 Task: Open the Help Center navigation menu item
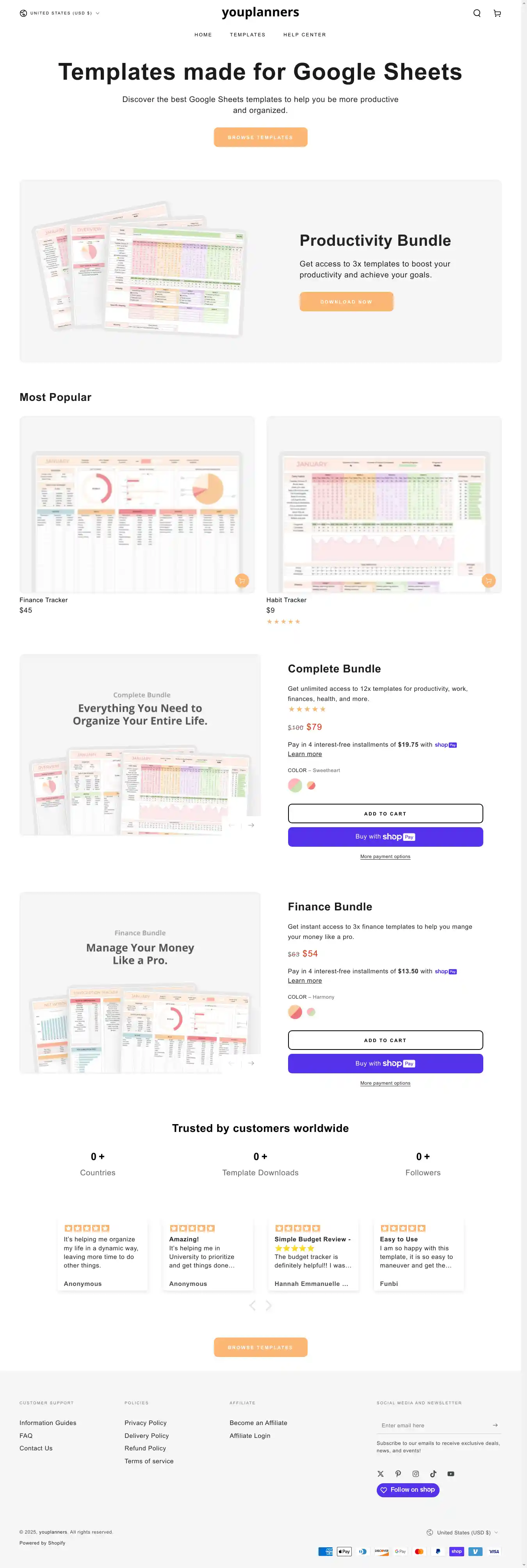click(x=304, y=35)
